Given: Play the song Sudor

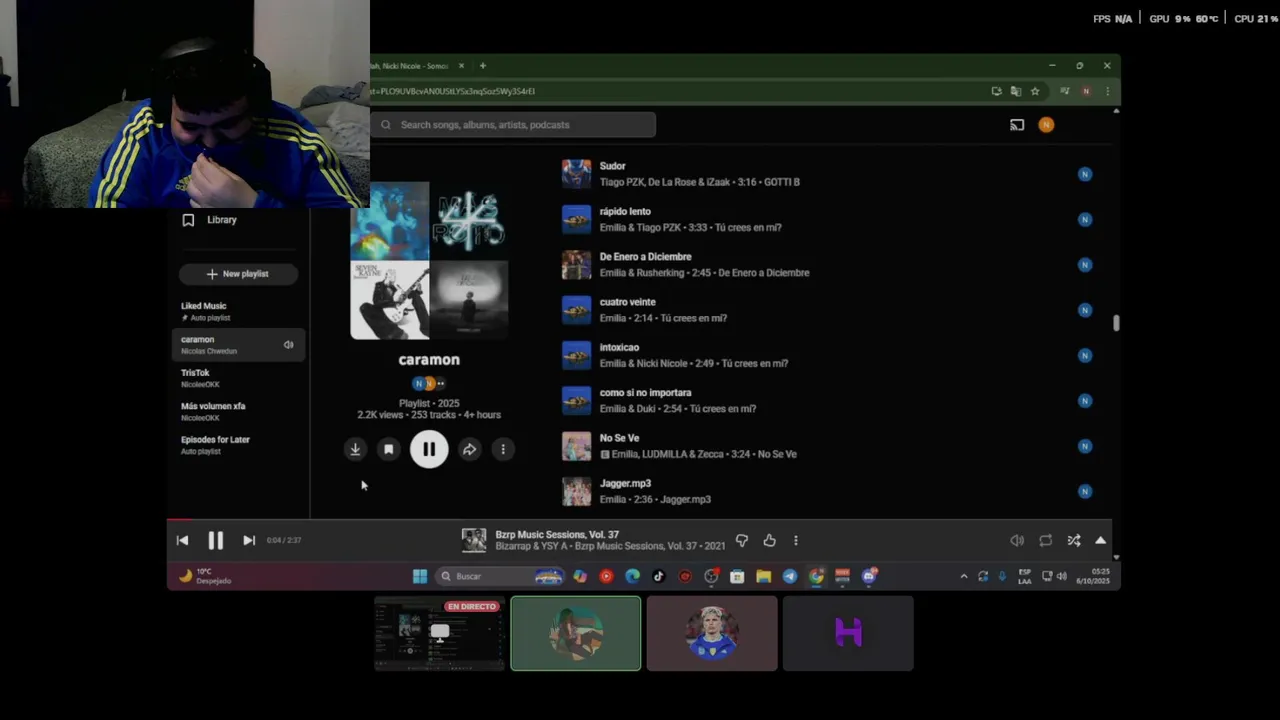Looking at the screenshot, I should point(612,166).
